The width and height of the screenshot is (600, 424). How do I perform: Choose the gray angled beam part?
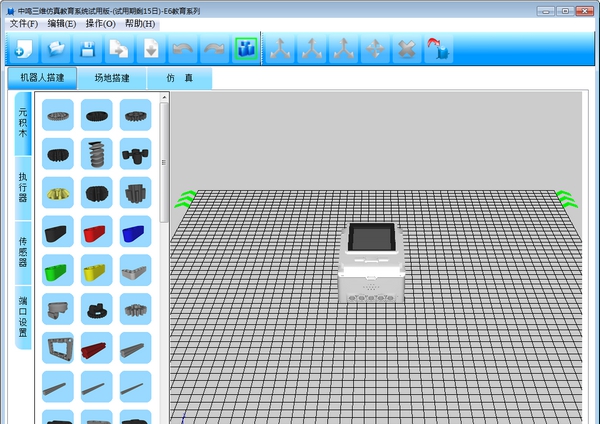[x=135, y=270]
